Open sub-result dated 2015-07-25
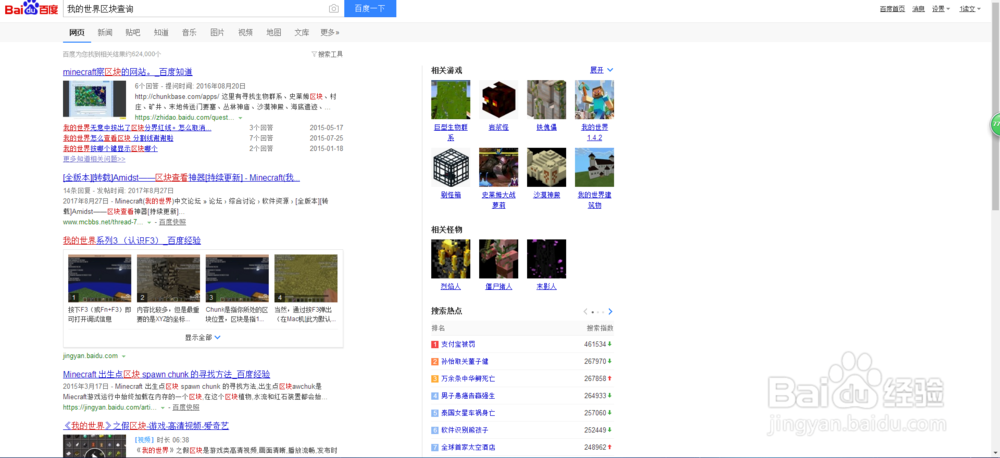 pos(118,138)
